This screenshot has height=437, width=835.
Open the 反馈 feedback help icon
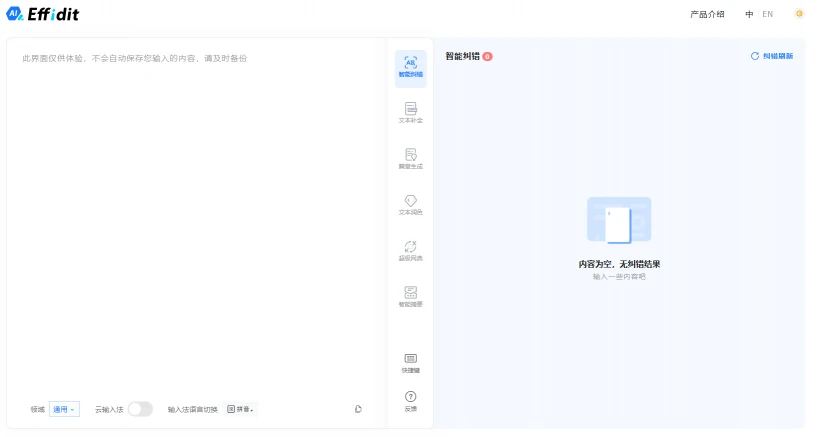410,400
